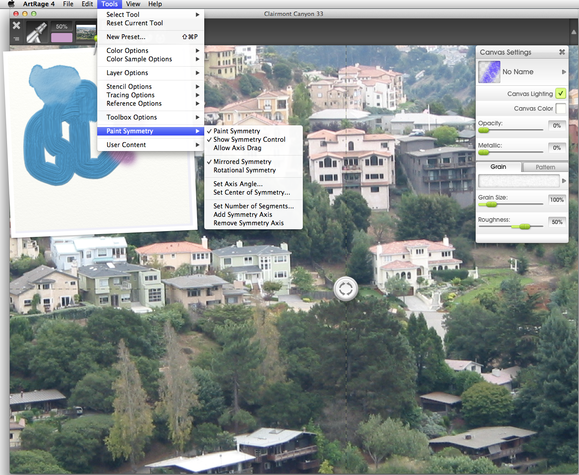The image size is (579, 475).
Task: Open the small toolbar menu icon under the X
Action: tap(16, 38)
